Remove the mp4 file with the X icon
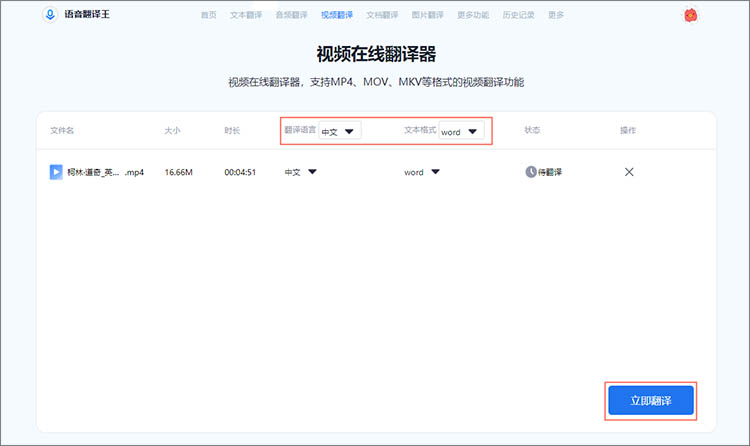Viewport: 750px width, 446px height. 629,172
